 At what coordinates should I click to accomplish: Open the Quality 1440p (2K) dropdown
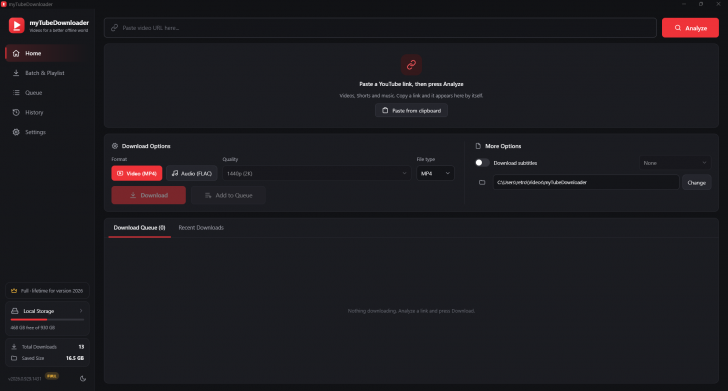[317, 173]
